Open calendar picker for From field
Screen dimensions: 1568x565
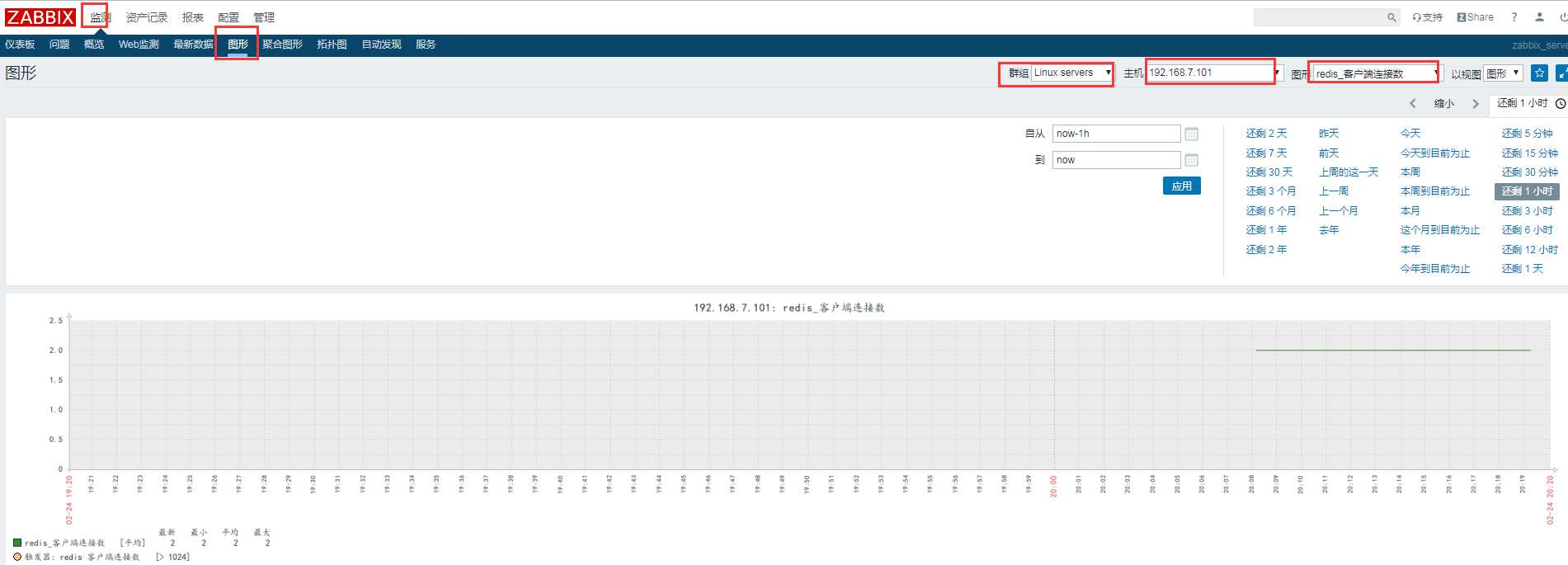1191,134
